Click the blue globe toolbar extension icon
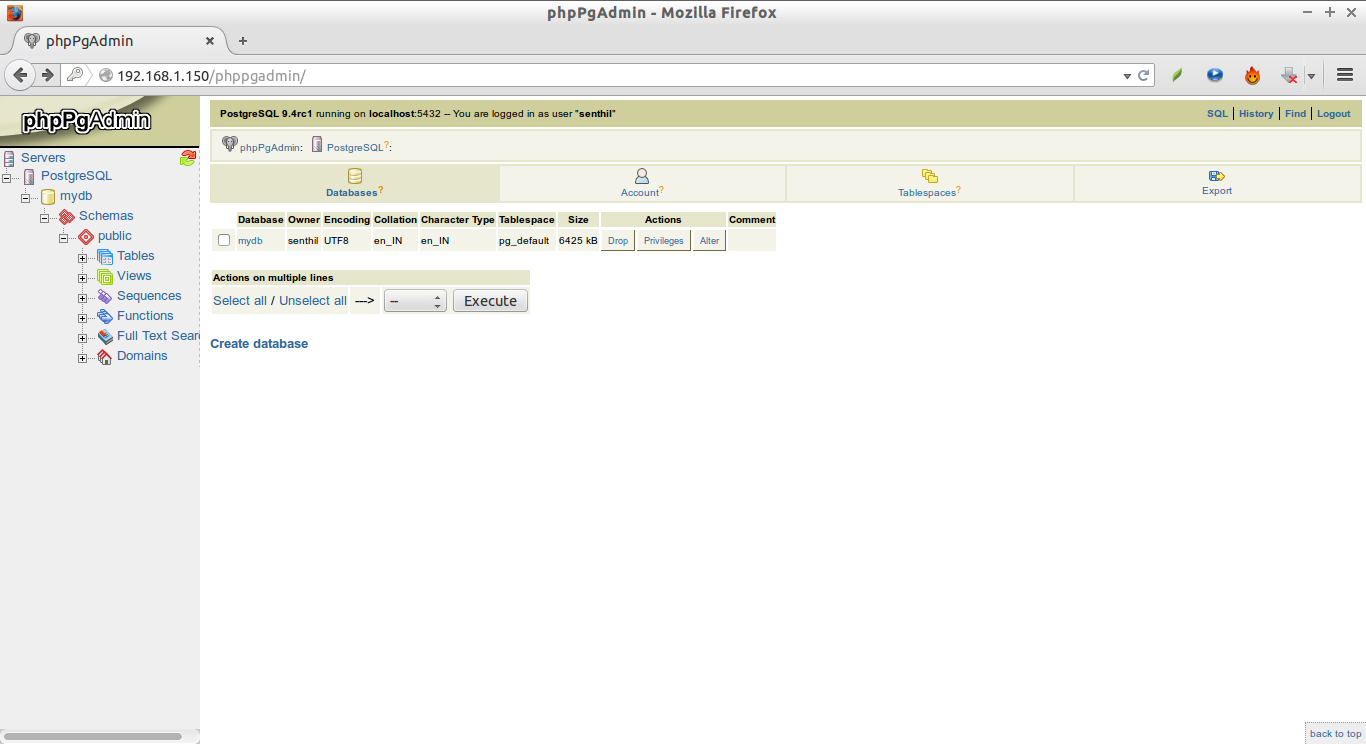 [x=1215, y=75]
